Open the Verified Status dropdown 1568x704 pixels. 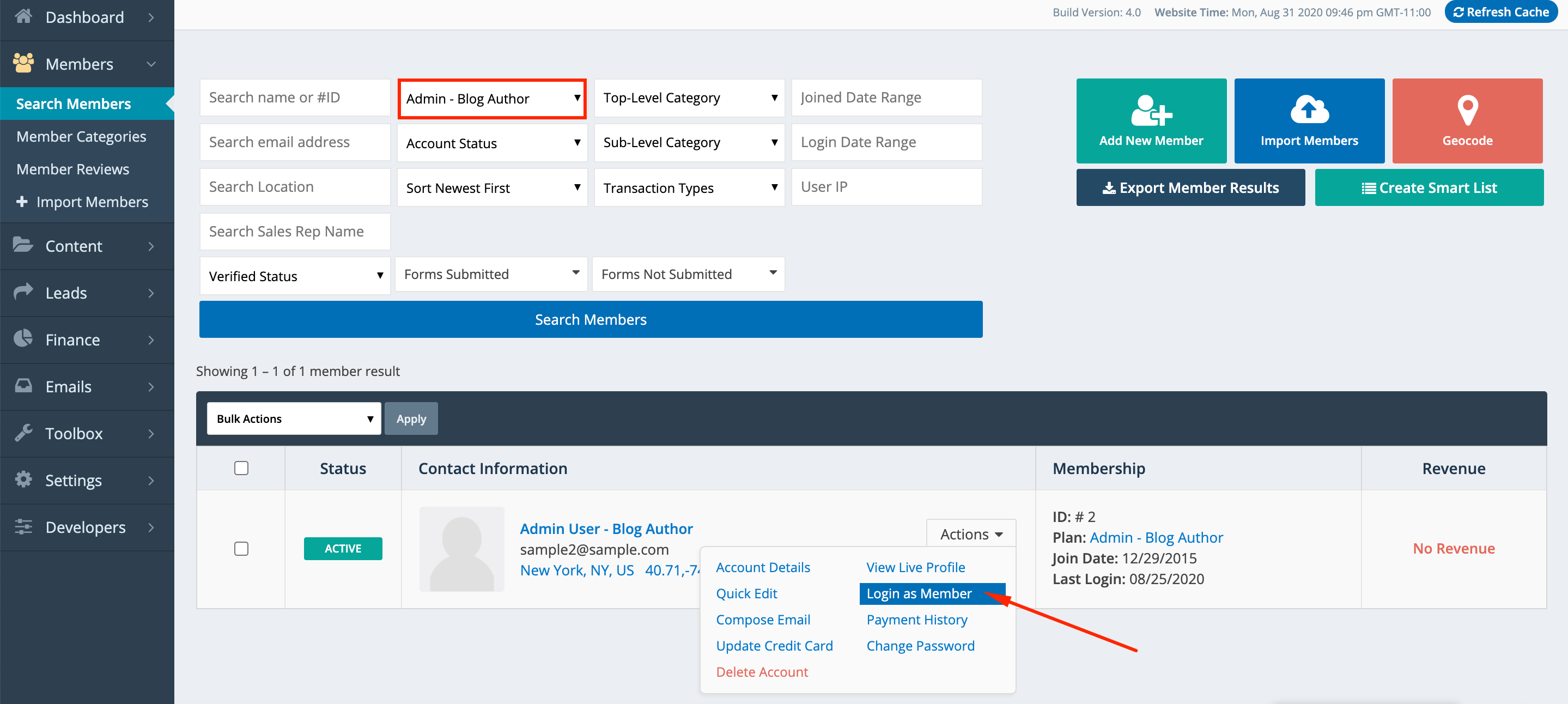tap(295, 276)
